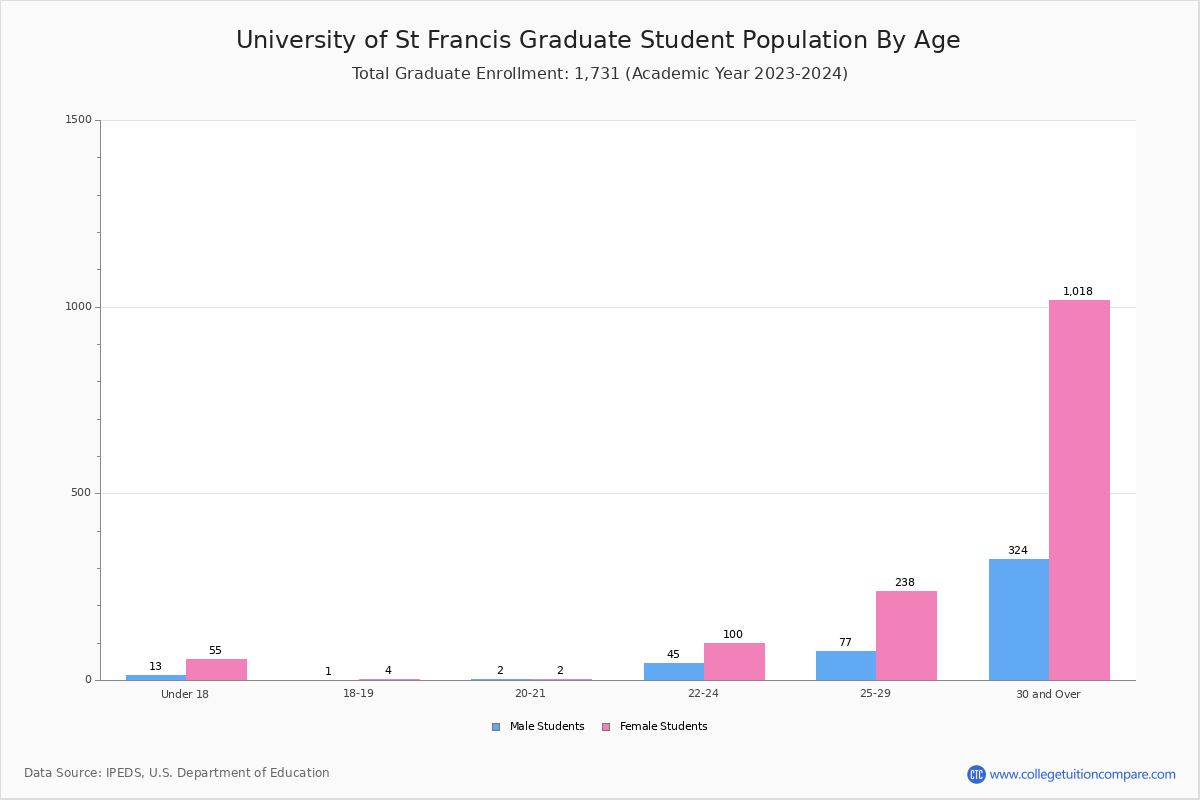
Task: Select the blue 13 bar for Under 18
Action: coord(156,678)
